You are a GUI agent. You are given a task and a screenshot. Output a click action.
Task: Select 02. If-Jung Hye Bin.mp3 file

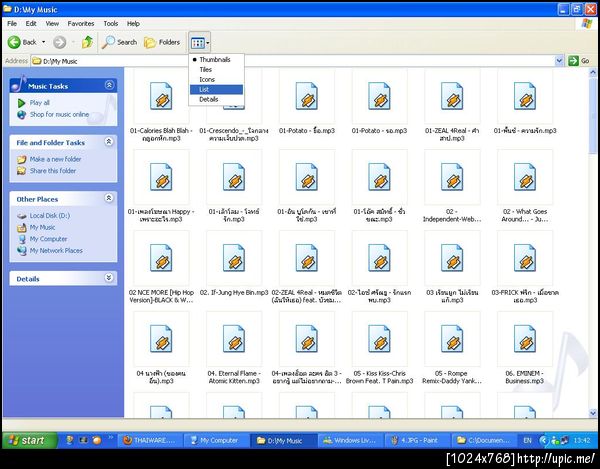pyautogui.click(x=234, y=258)
